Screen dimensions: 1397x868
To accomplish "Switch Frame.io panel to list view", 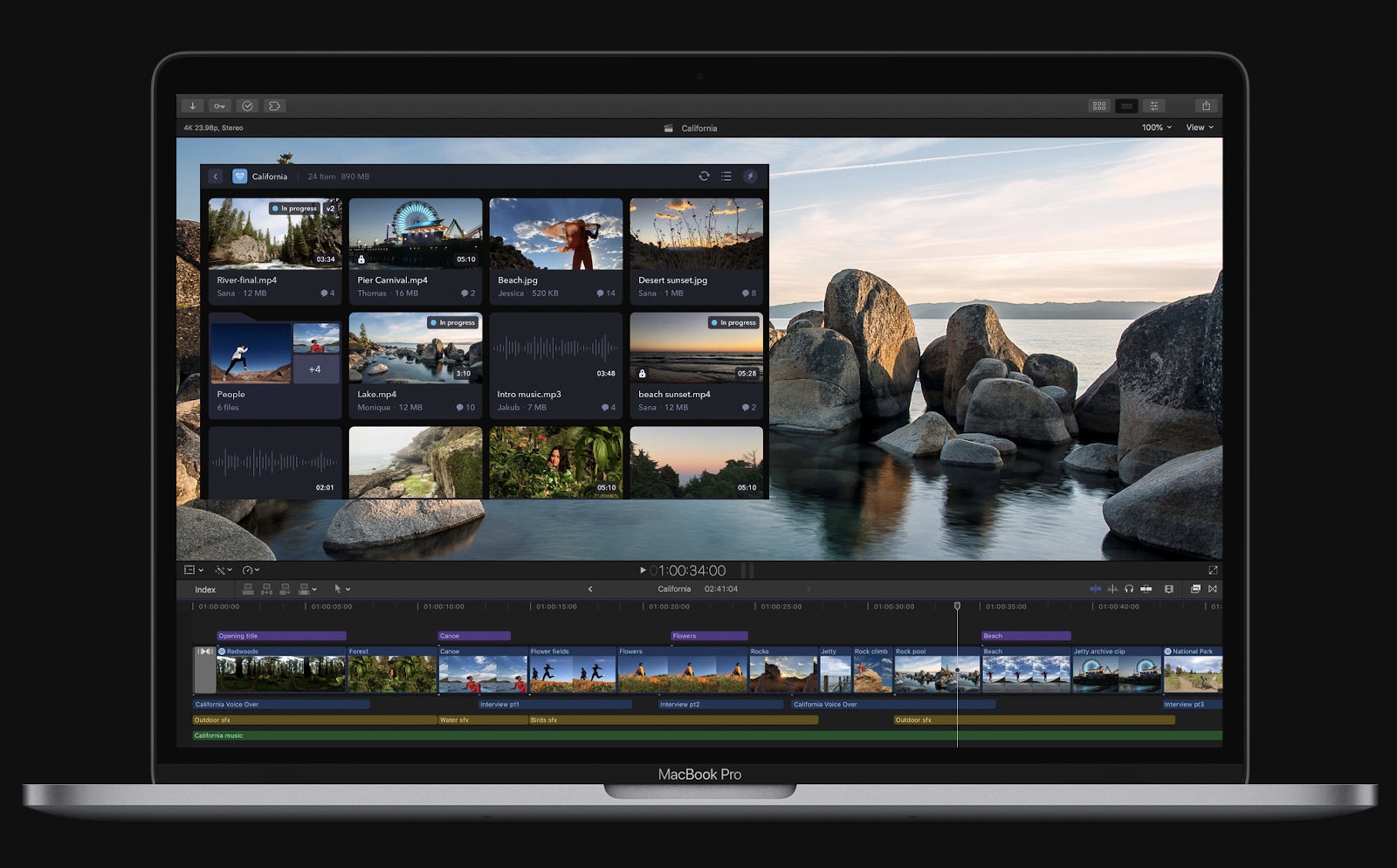I will [726, 176].
